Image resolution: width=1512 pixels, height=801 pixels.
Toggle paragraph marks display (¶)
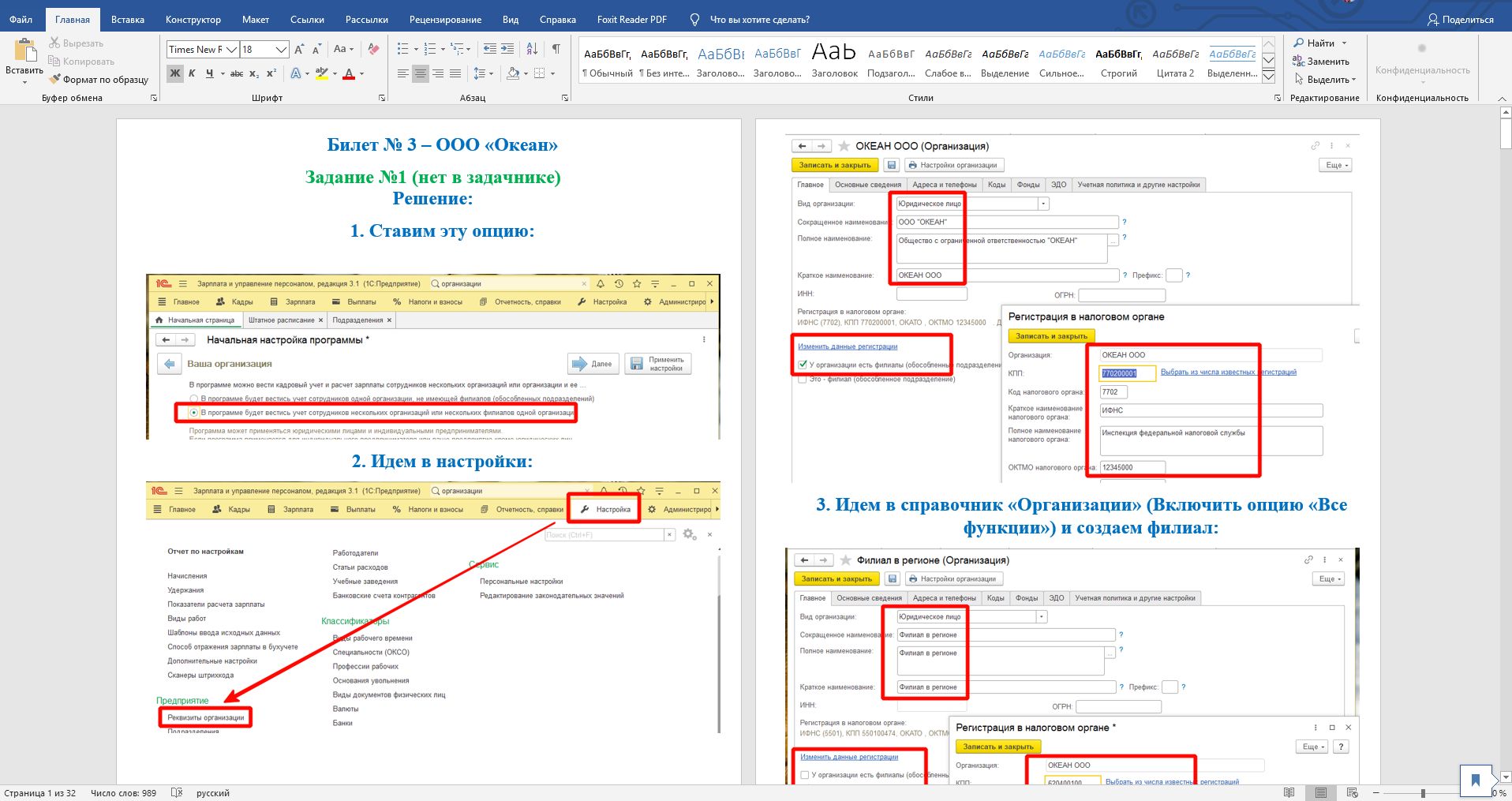tap(556, 49)
